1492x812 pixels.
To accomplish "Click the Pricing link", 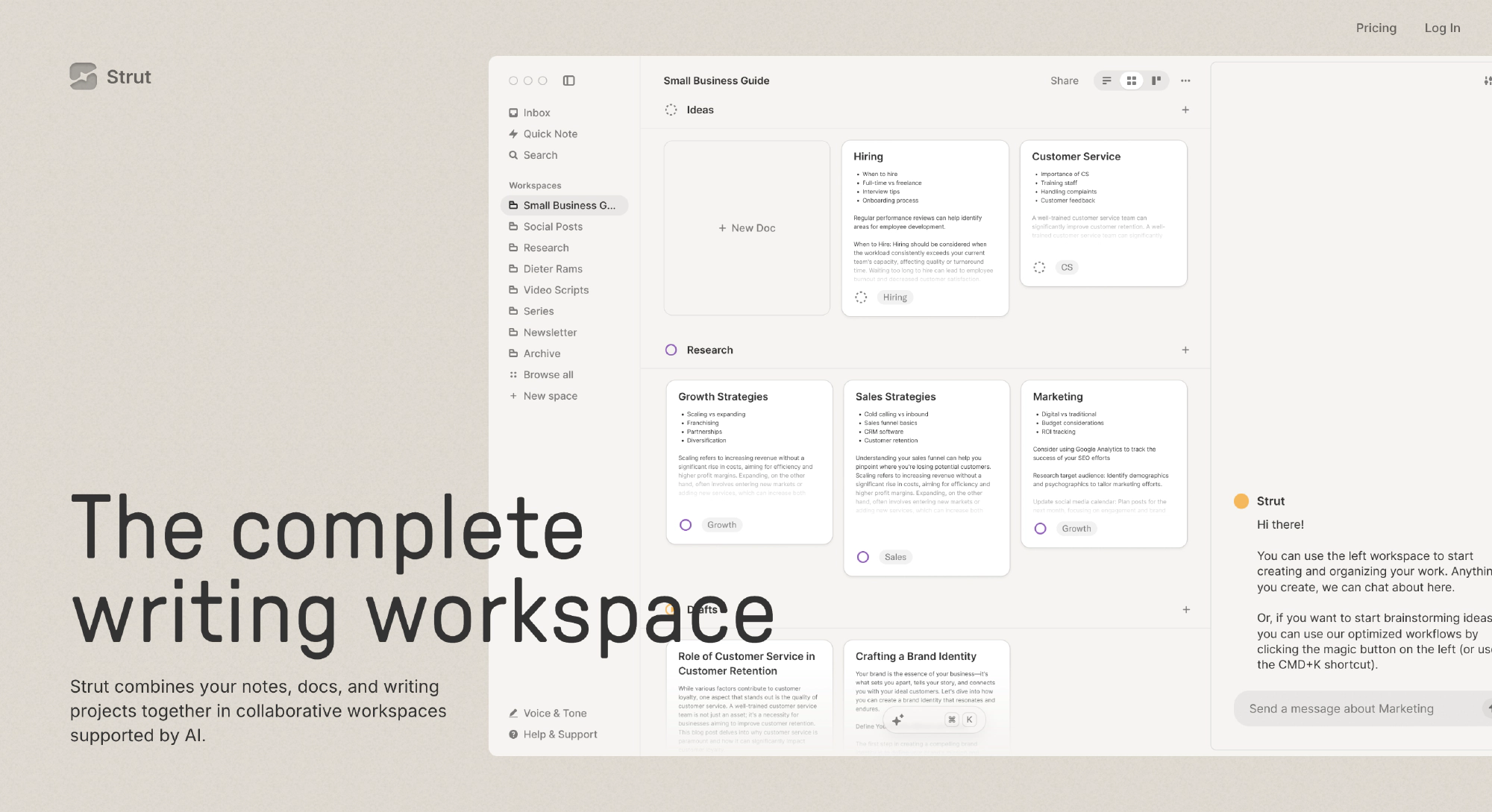I will pos(1376,28).
